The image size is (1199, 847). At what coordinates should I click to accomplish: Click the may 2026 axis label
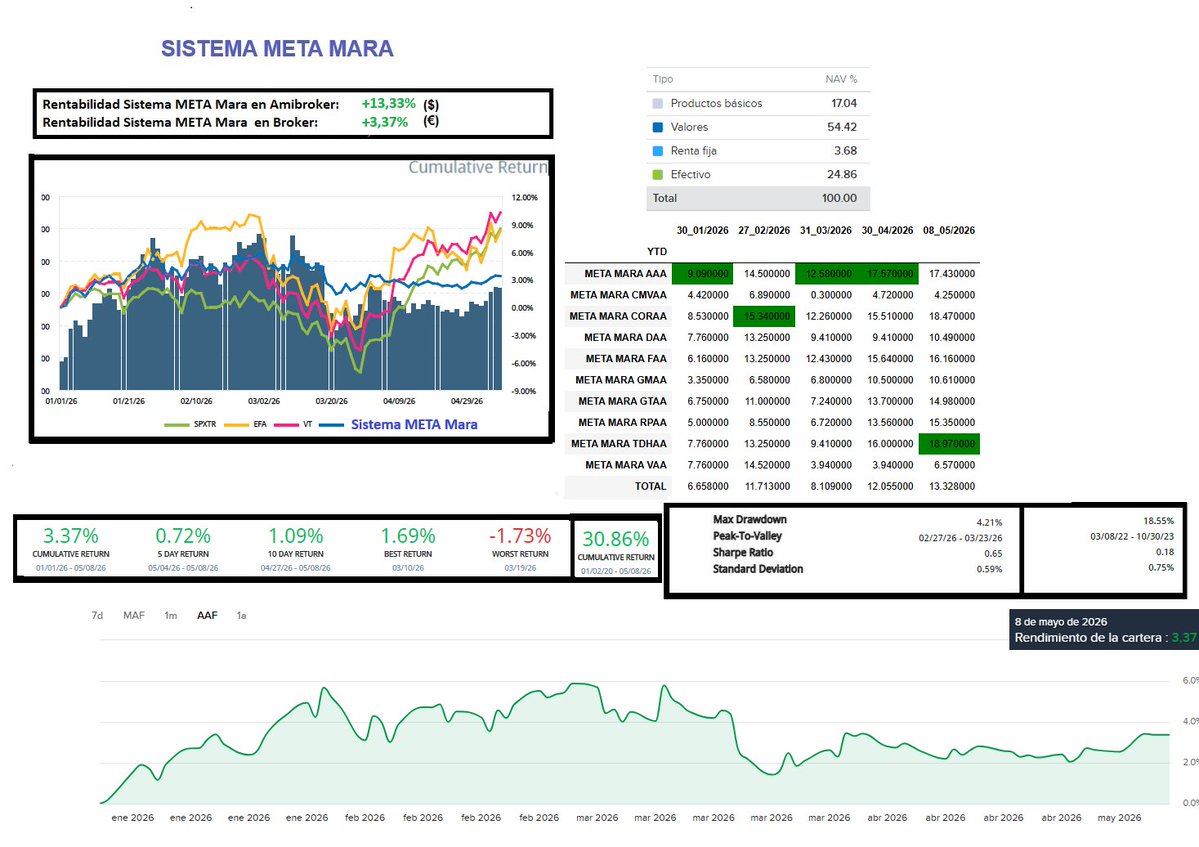[1119, 818]
